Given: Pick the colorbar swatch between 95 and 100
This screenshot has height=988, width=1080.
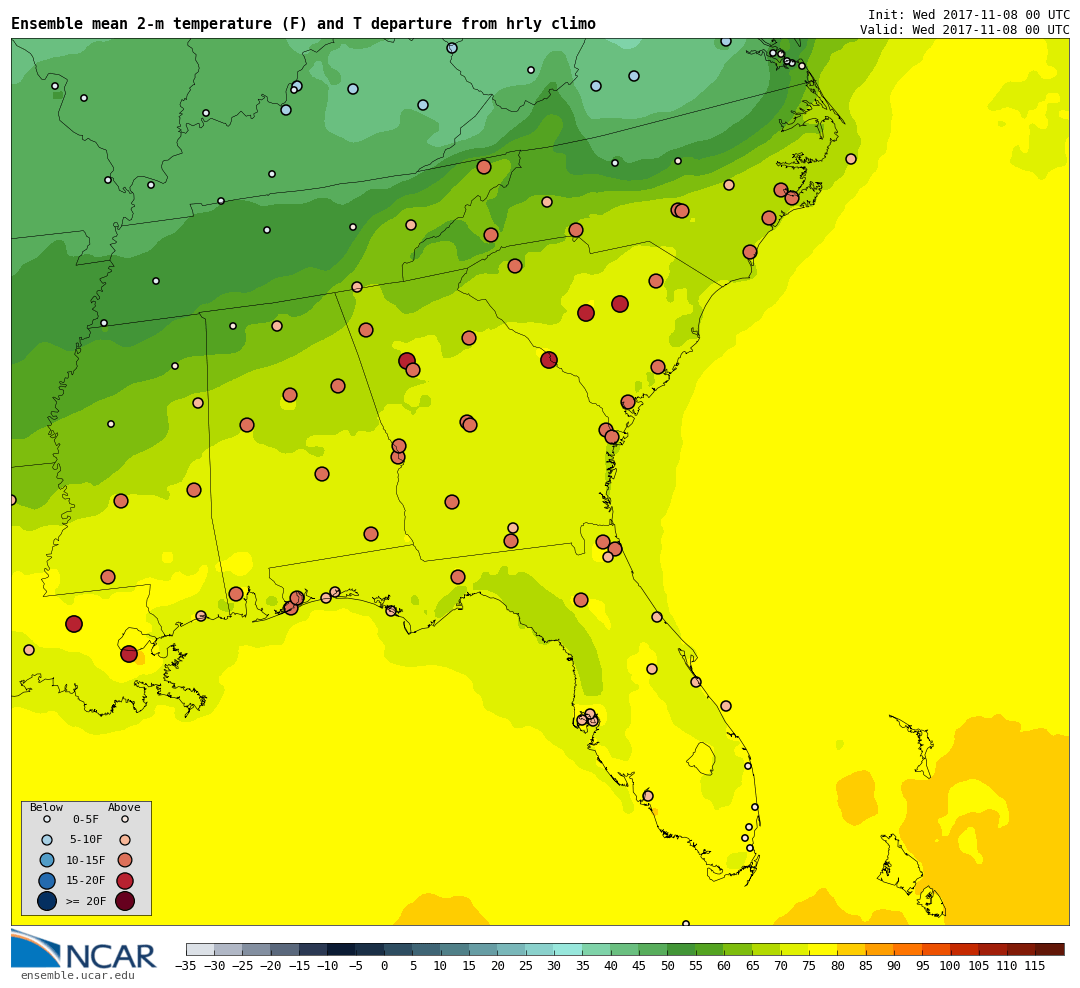Looking at the screenshot, I should [937, 949].
